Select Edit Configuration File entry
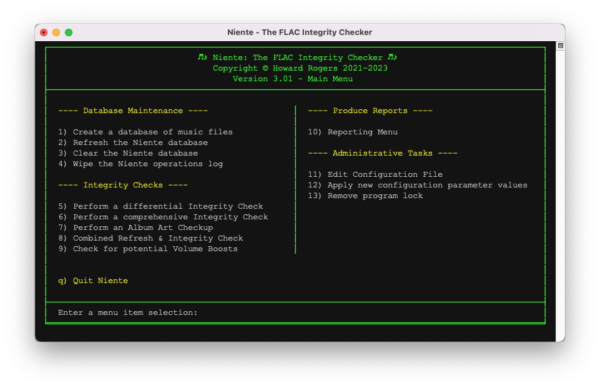 tap(375, 174)
